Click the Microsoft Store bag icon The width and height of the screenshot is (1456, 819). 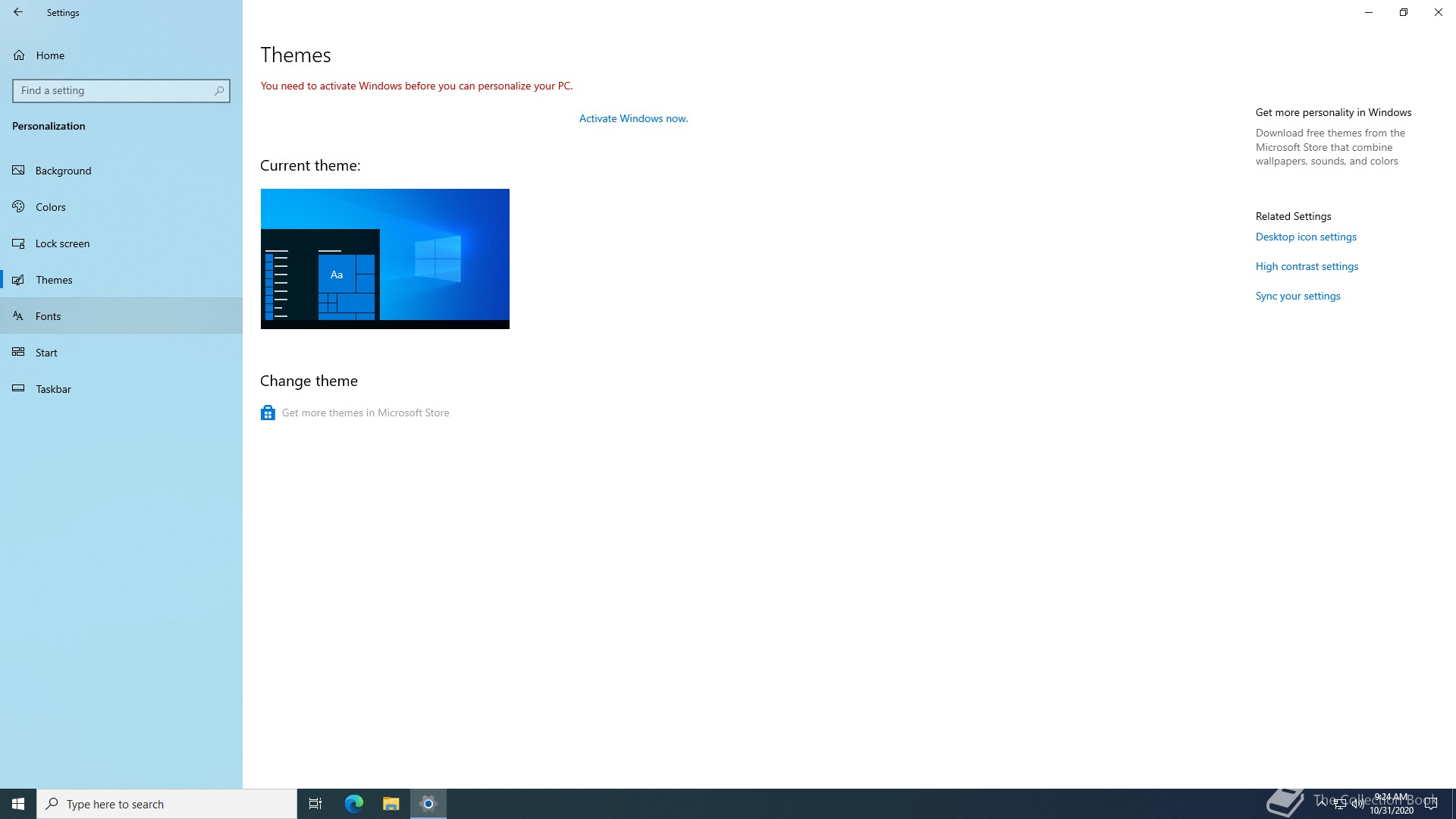[268, 413]
